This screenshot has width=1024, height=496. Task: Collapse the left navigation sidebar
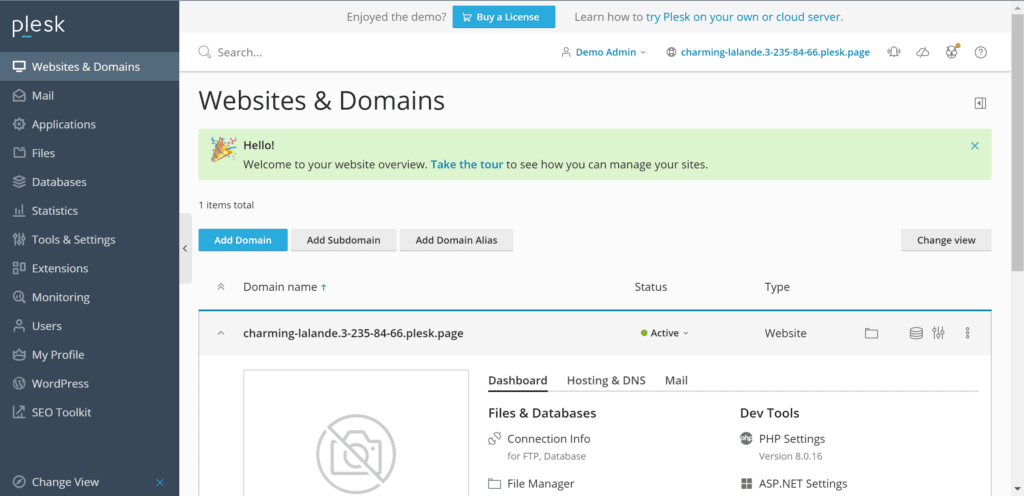(185, 248)
